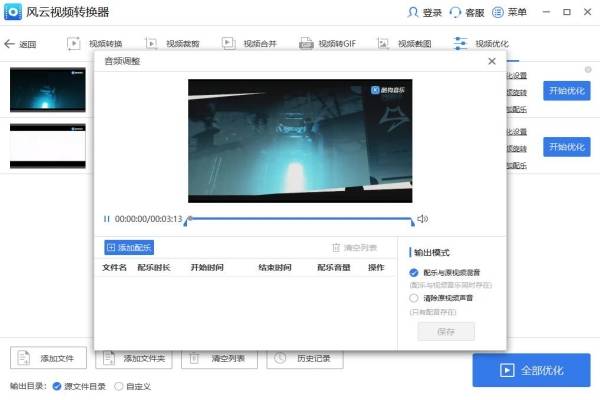Click the 文件名 column header
600x400 pixels.
[x=114, y=268]
